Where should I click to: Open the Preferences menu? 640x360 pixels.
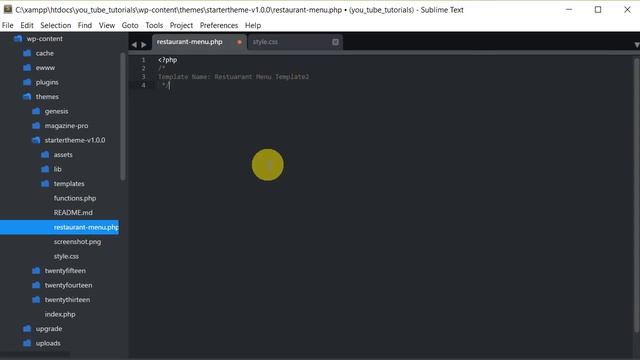point(219,25)
